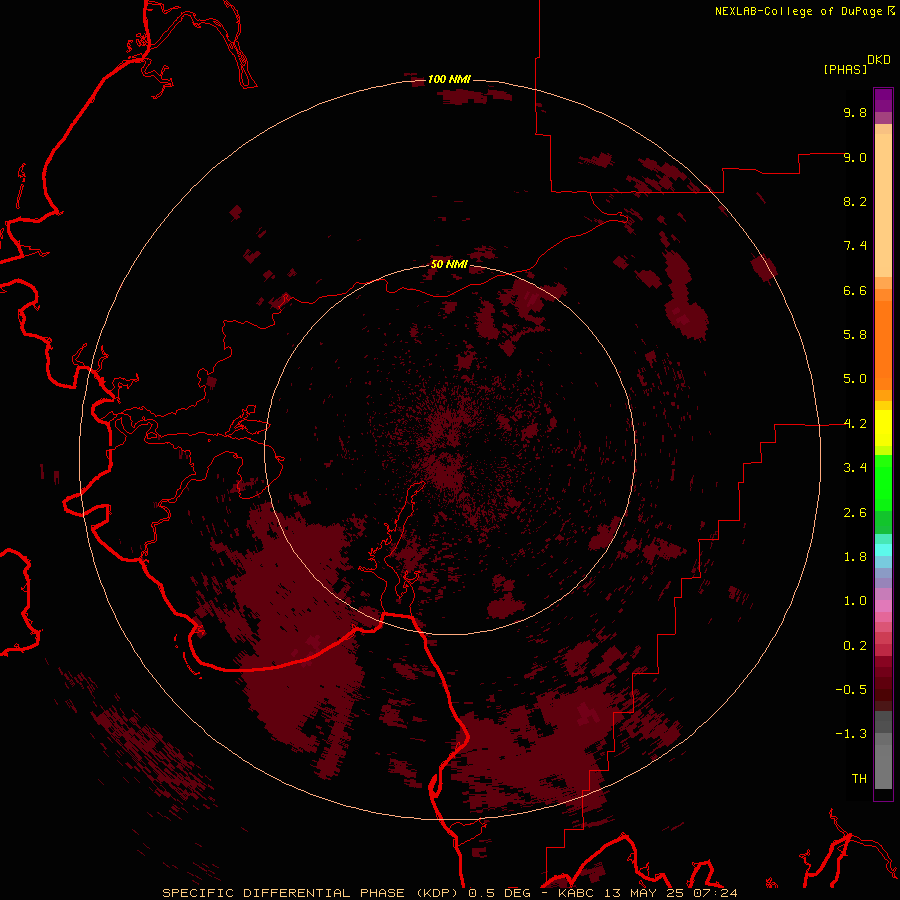This screenshot has width=900, height=900.
Task: Click the [PHAS] legend header
Action: point(845,69)
